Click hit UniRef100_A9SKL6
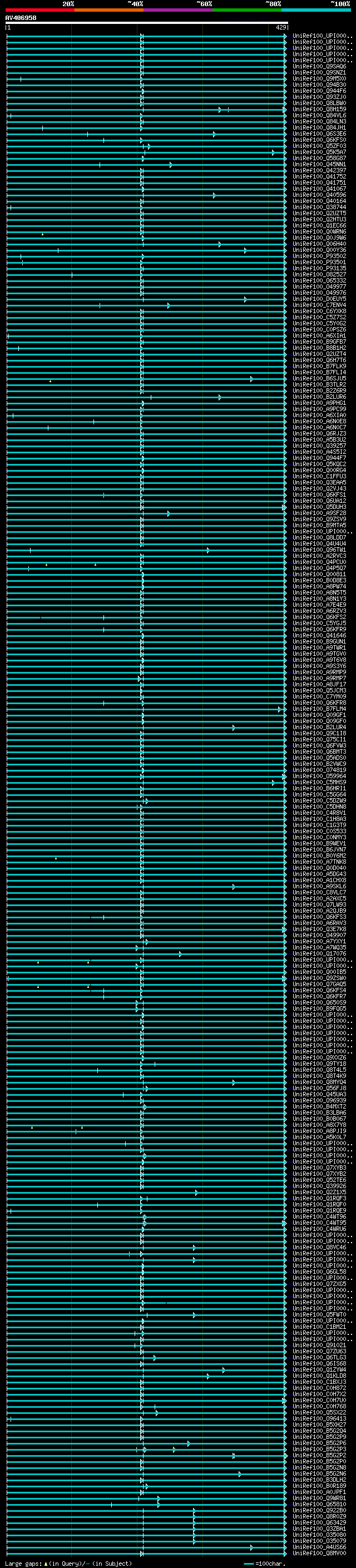Viewport: 356px width, 1568px height. (x=319, y=886)
